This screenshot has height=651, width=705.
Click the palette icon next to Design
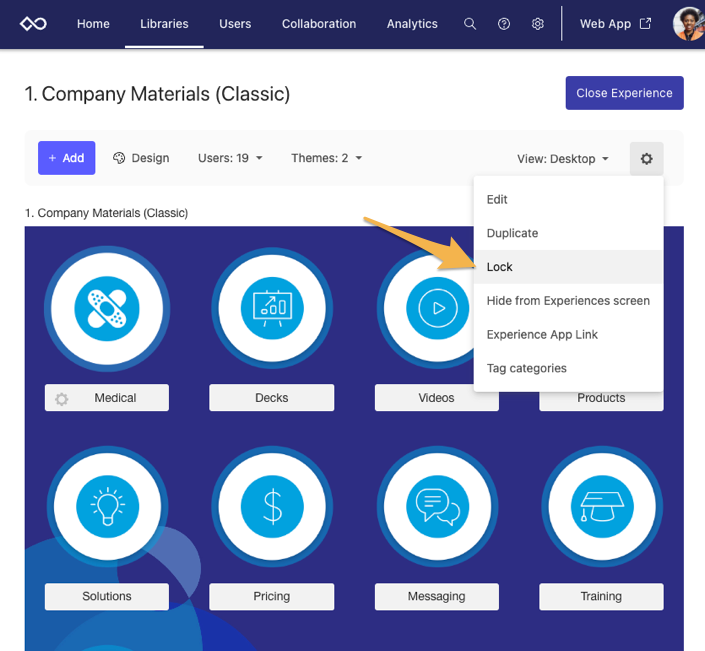pos(119,158)
